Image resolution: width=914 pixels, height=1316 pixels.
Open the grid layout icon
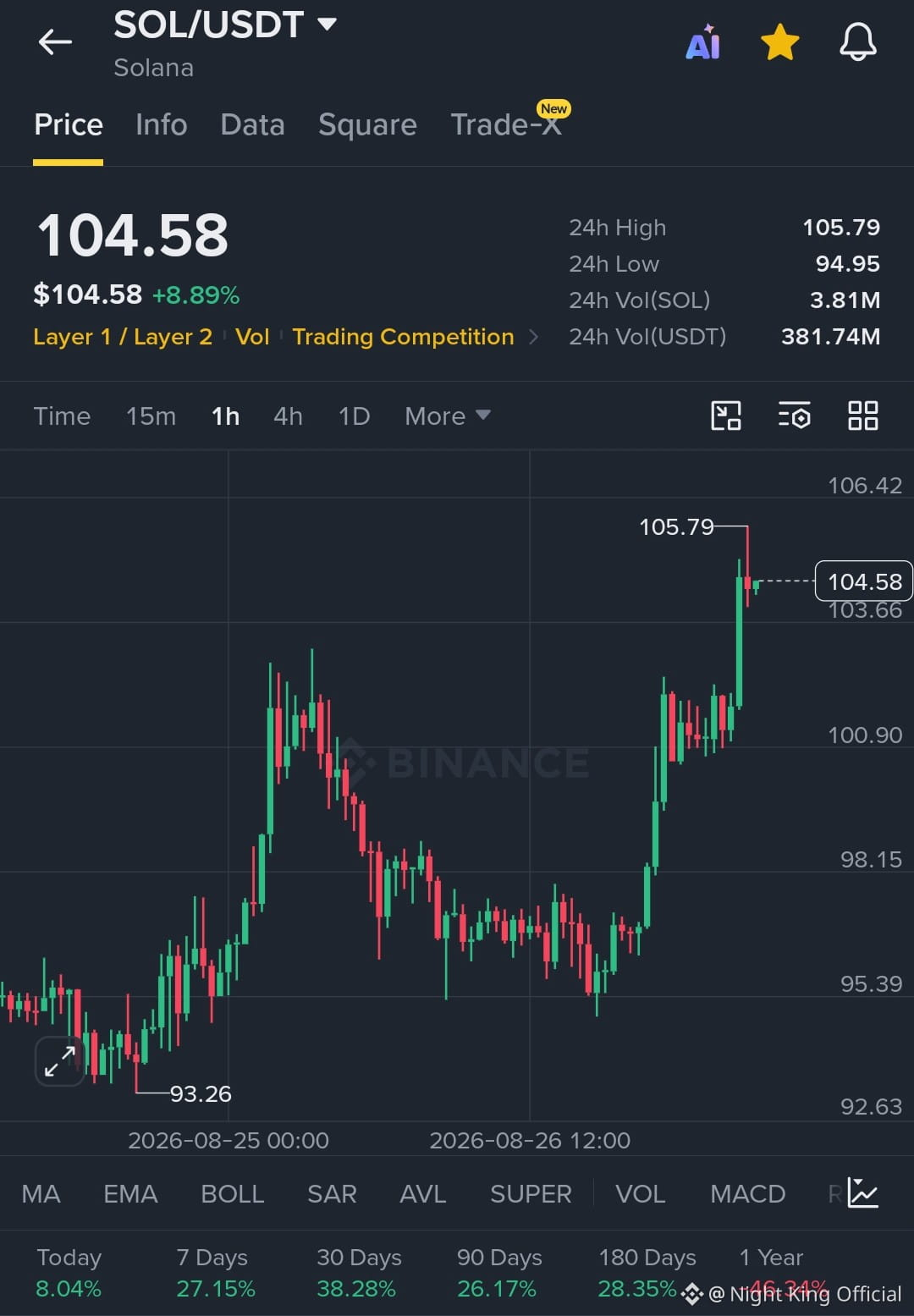coord(862,416)
